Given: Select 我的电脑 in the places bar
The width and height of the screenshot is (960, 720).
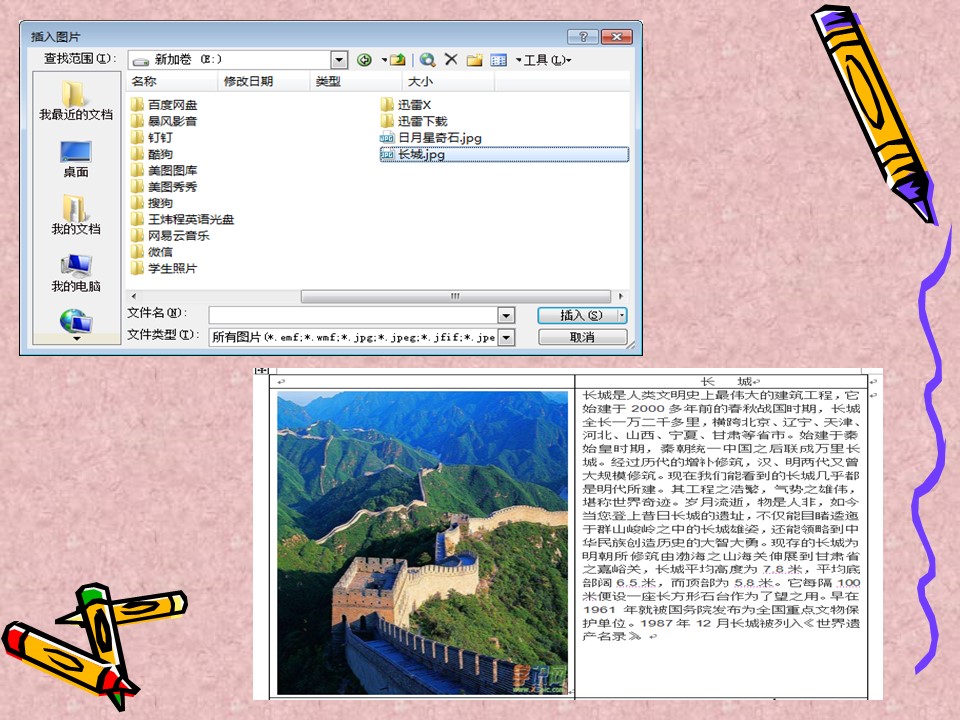Looking at the screenshot, I should [x=76, y=273].
